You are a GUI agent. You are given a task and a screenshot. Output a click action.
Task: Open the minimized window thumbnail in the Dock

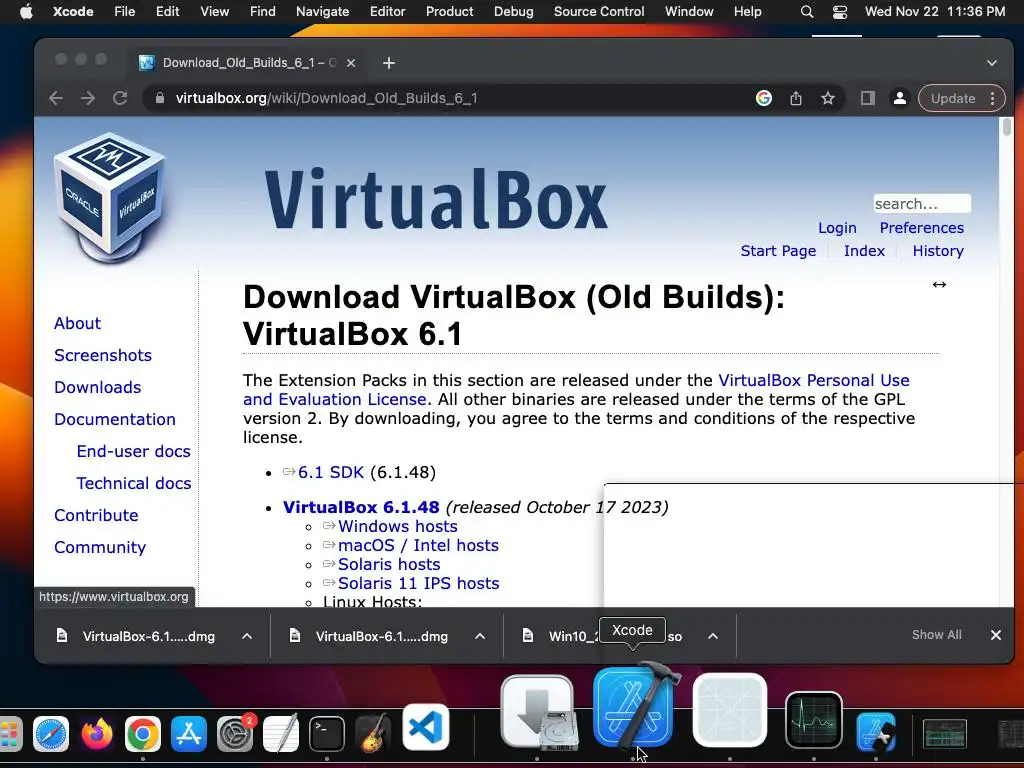pyautogui.click(x=945, y=733)
